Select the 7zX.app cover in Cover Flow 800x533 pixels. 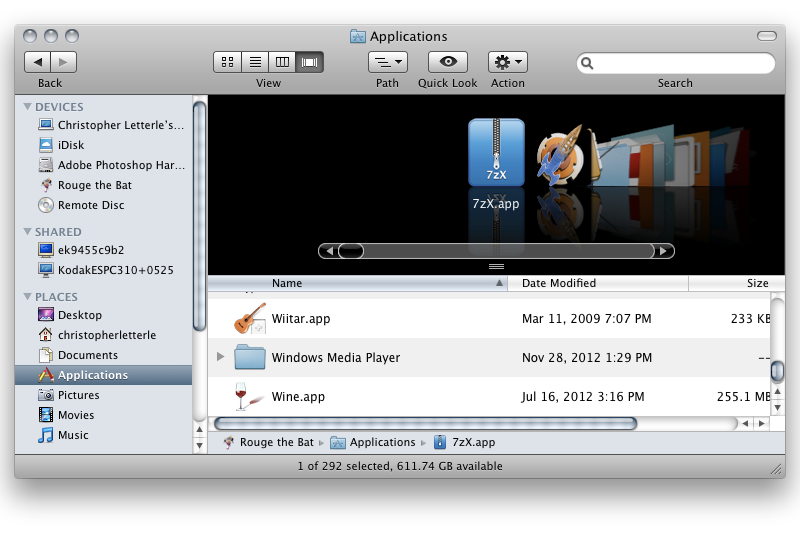[496, 153]
